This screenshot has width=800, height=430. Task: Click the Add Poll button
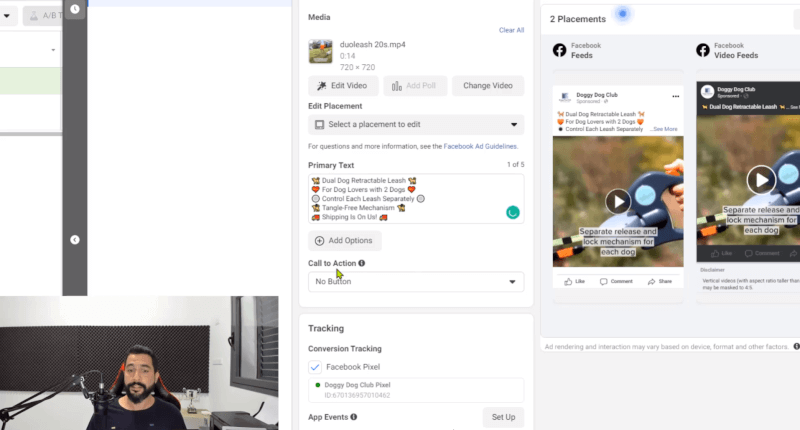(x=415, y=86)
